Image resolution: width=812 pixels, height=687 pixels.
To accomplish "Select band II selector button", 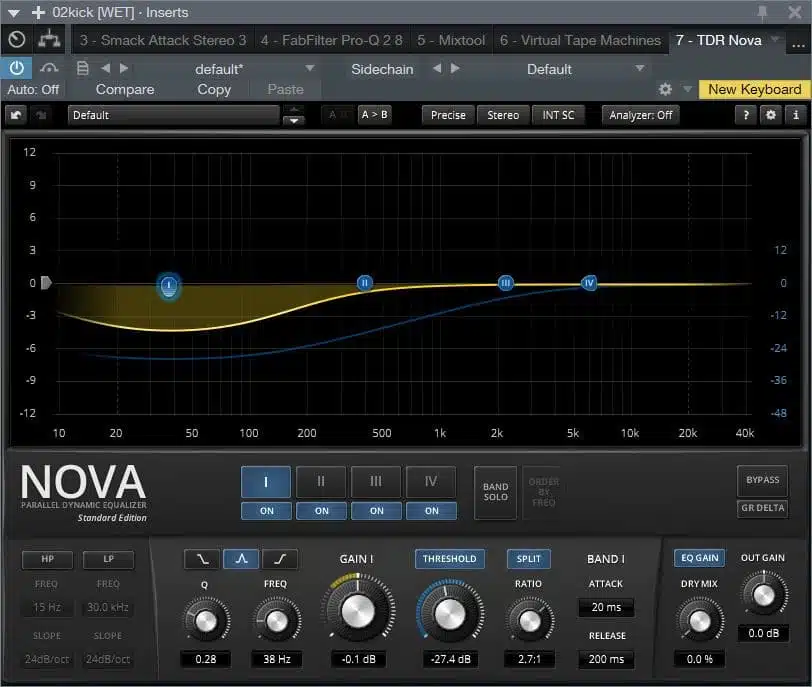I will 321,482.
